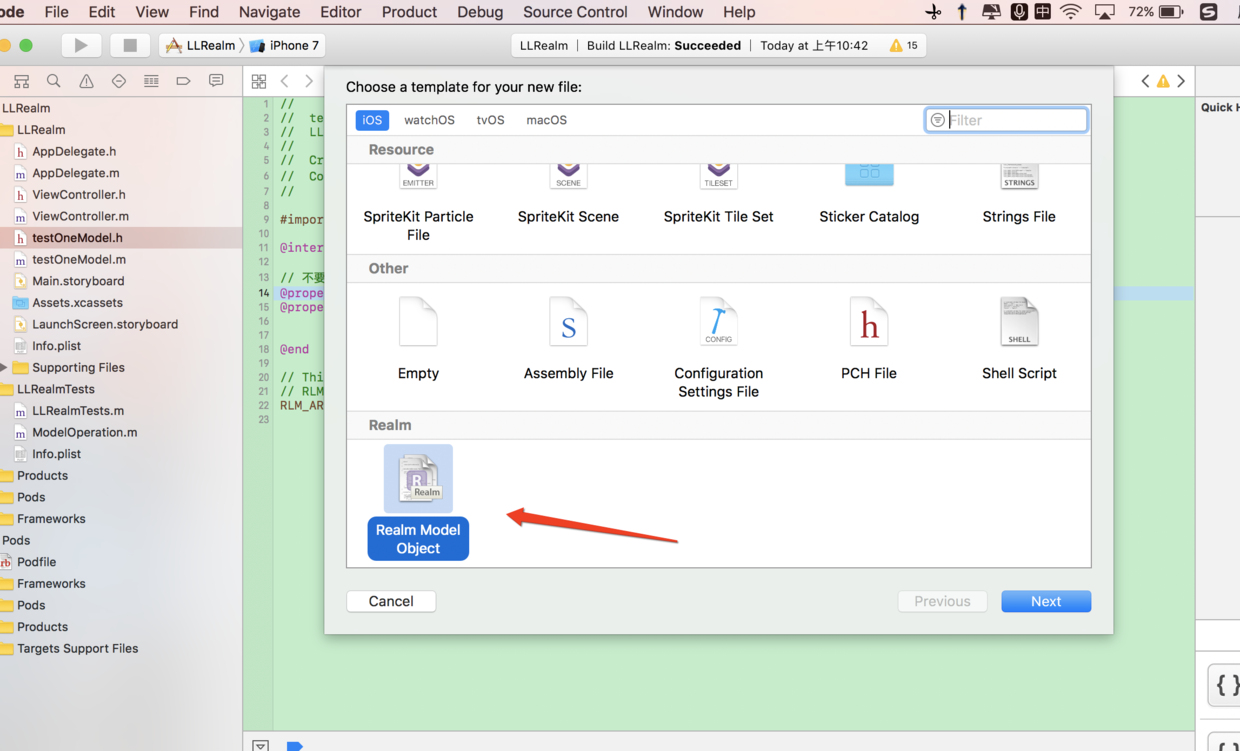Select Targets Support Files folder
This screenshot has height=751, width=1240.
click(x=77, y=648)
